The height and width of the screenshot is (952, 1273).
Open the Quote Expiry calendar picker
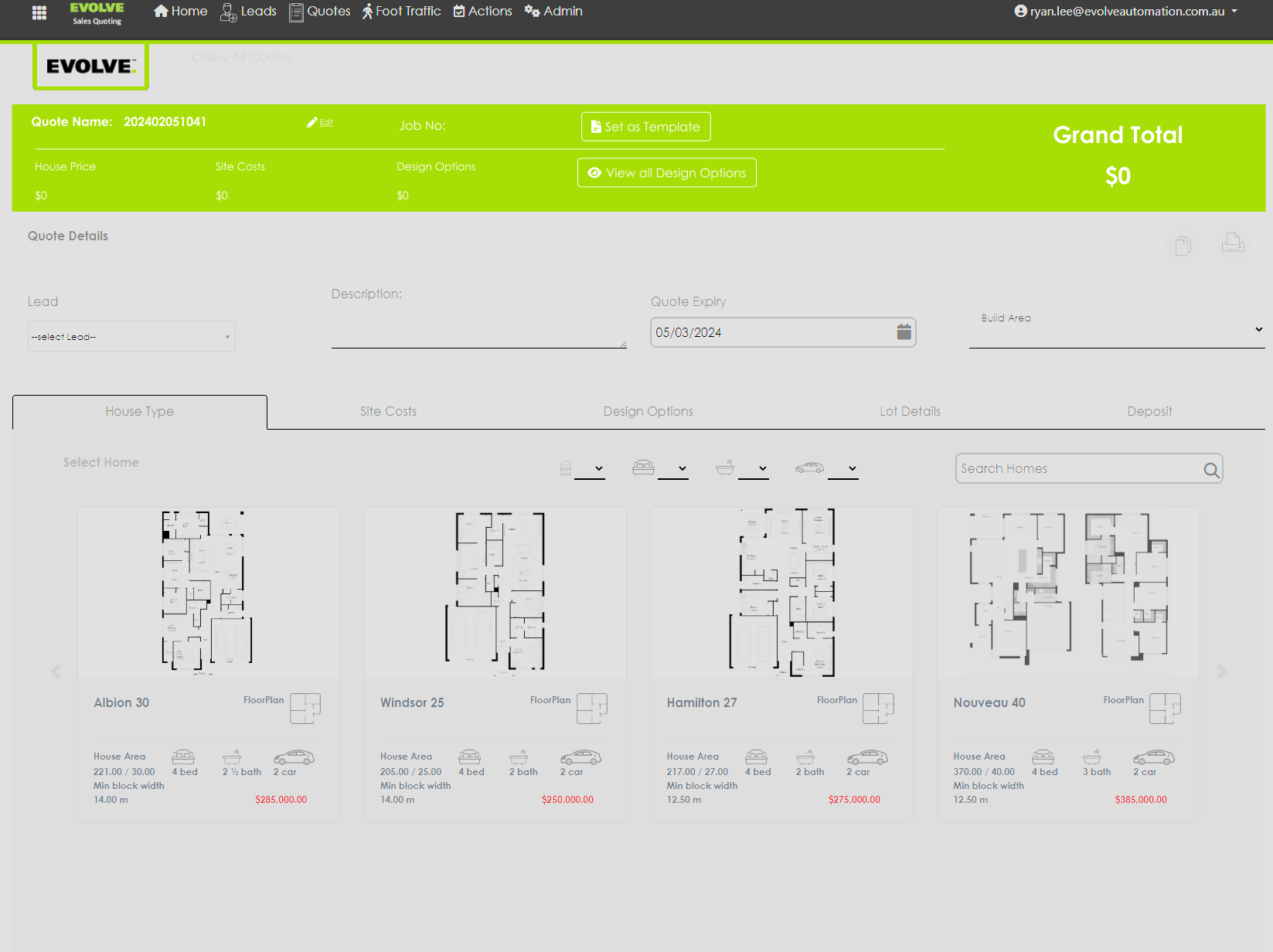pyautogui.click(x=904, y=332)
